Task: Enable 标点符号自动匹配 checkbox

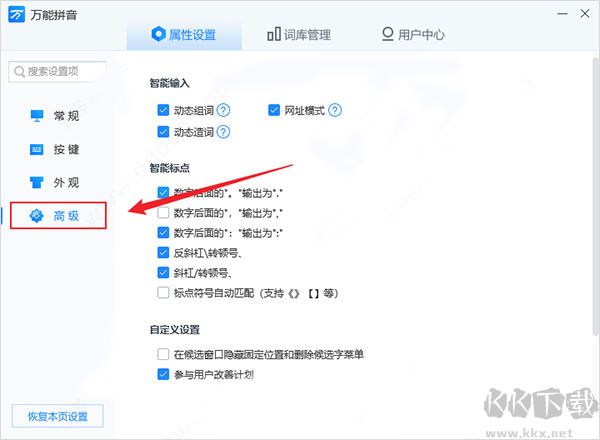Action: click(163, 293)
